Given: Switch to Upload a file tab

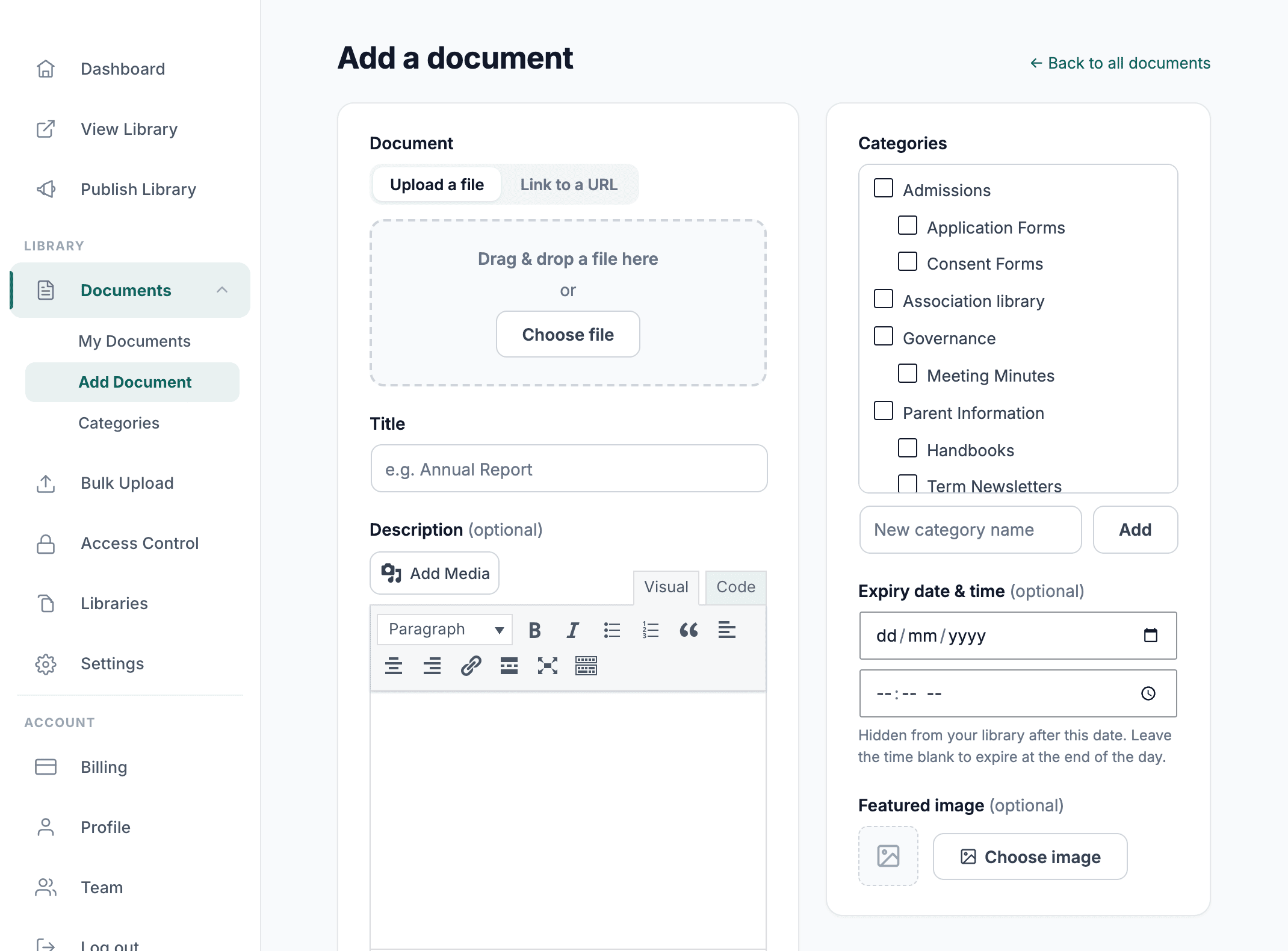Looking at the screenshot, I should [x=437, y=185].
